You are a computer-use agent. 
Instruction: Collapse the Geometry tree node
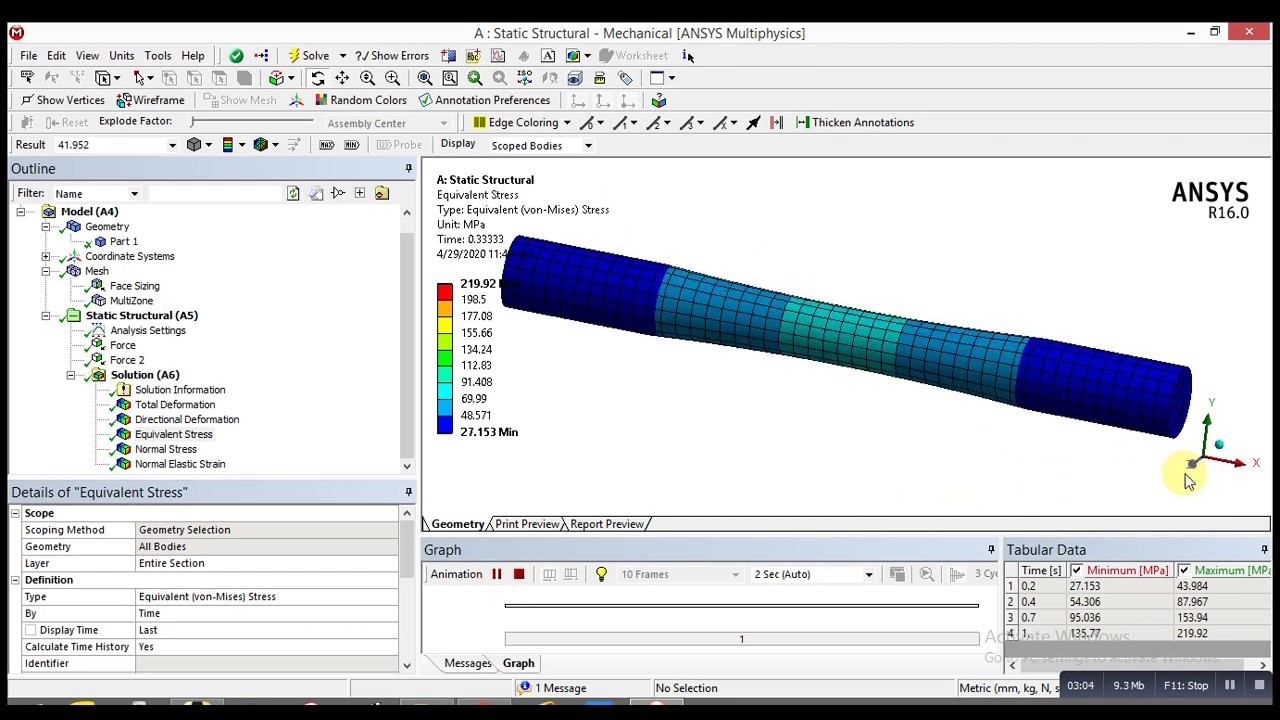pos(45,227)
